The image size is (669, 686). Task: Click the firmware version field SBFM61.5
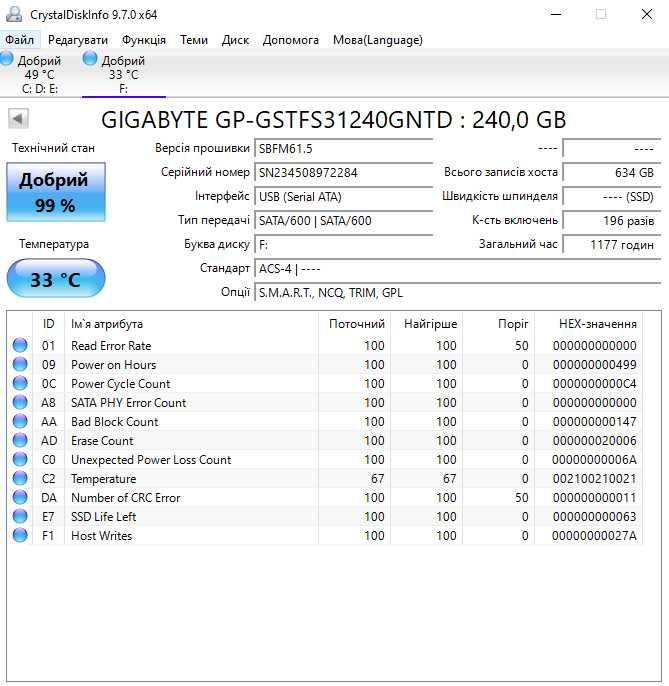click(x=343, y=149)
